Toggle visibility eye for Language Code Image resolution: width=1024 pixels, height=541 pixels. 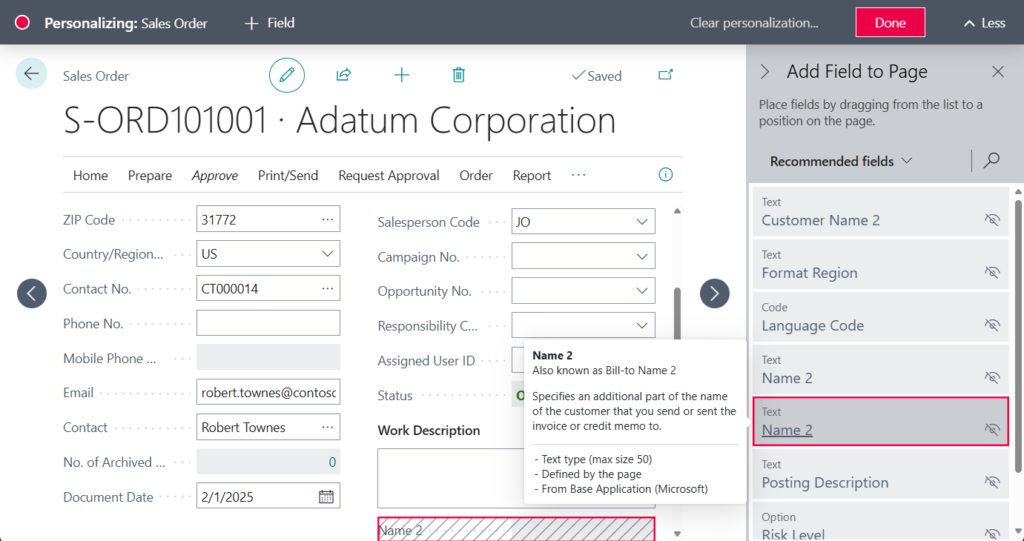tap(992, 325)
